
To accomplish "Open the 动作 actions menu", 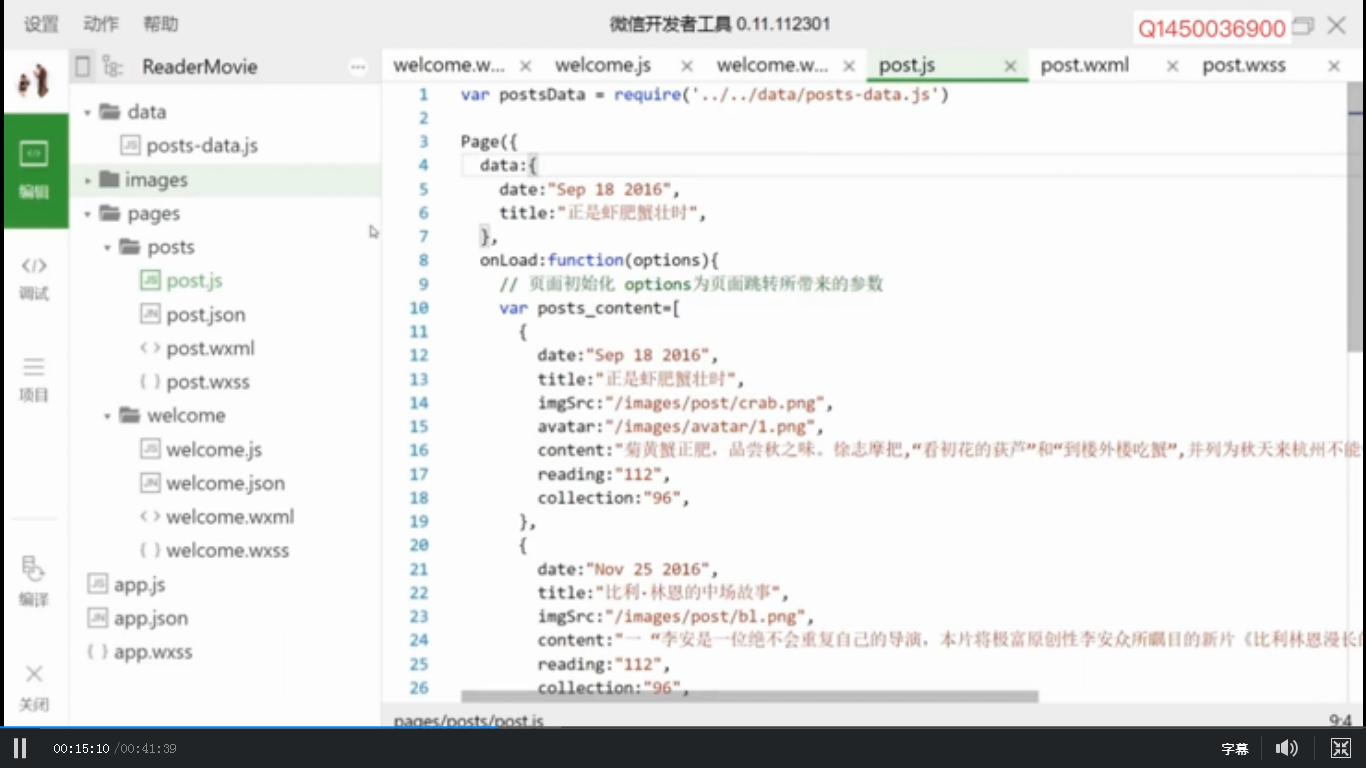I will coord(101,24).
